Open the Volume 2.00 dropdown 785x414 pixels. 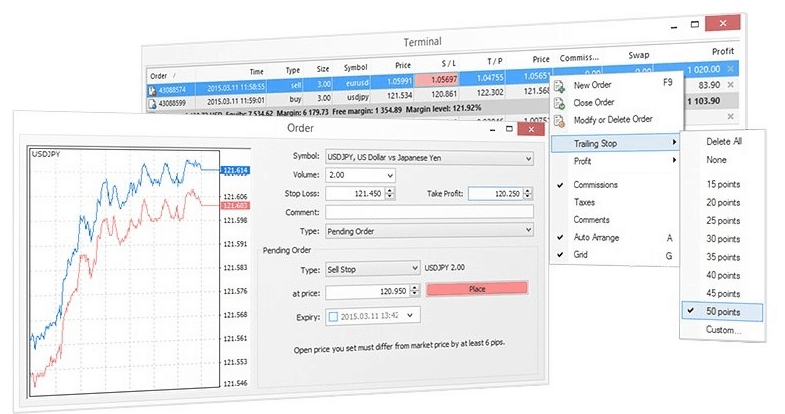[x=390, y=176]
